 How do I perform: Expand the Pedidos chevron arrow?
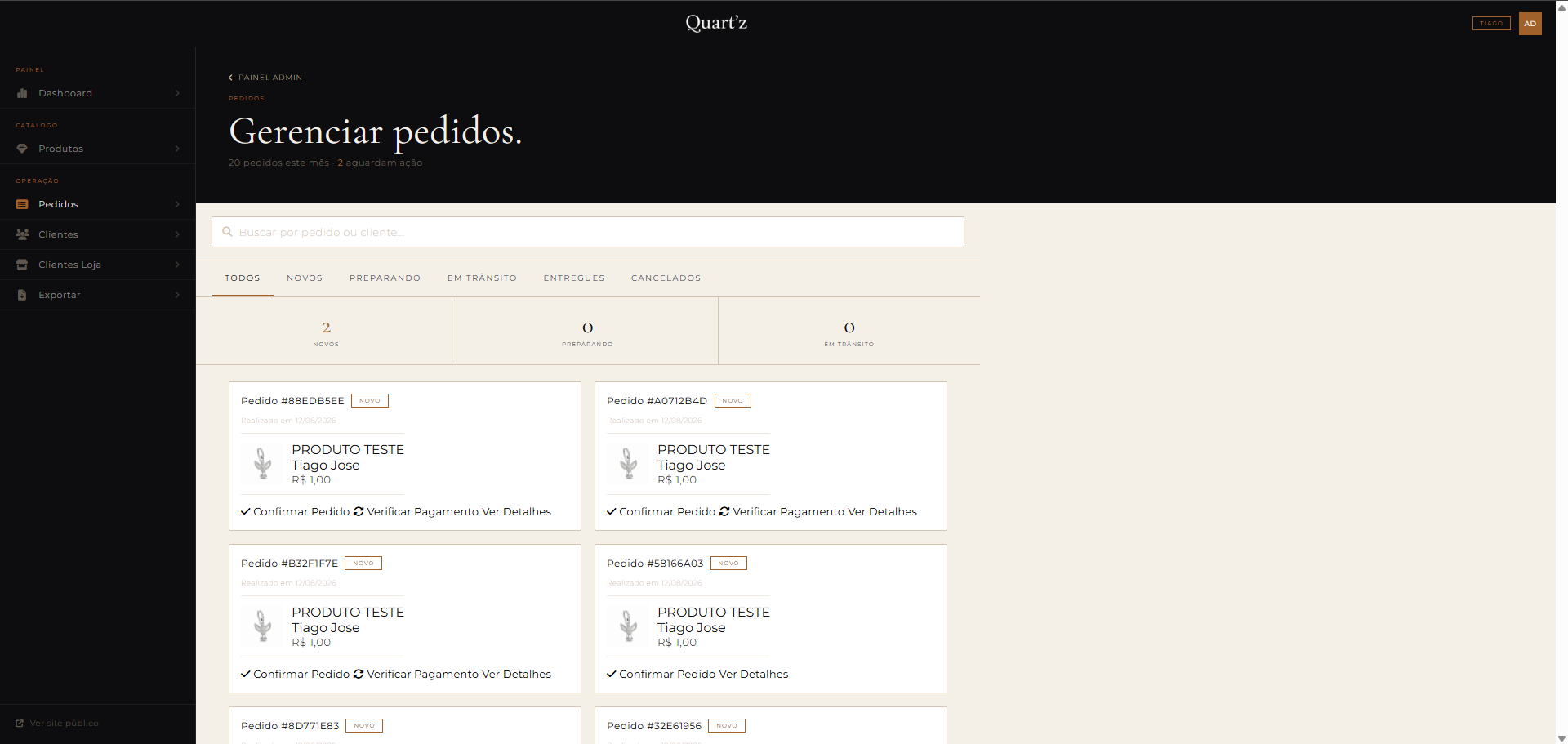pos(177,204)
